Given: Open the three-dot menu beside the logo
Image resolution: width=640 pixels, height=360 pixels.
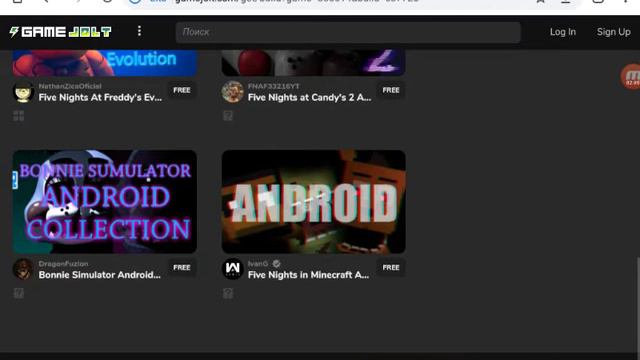Looking at the screenshot, I should [x=139, y=31].
